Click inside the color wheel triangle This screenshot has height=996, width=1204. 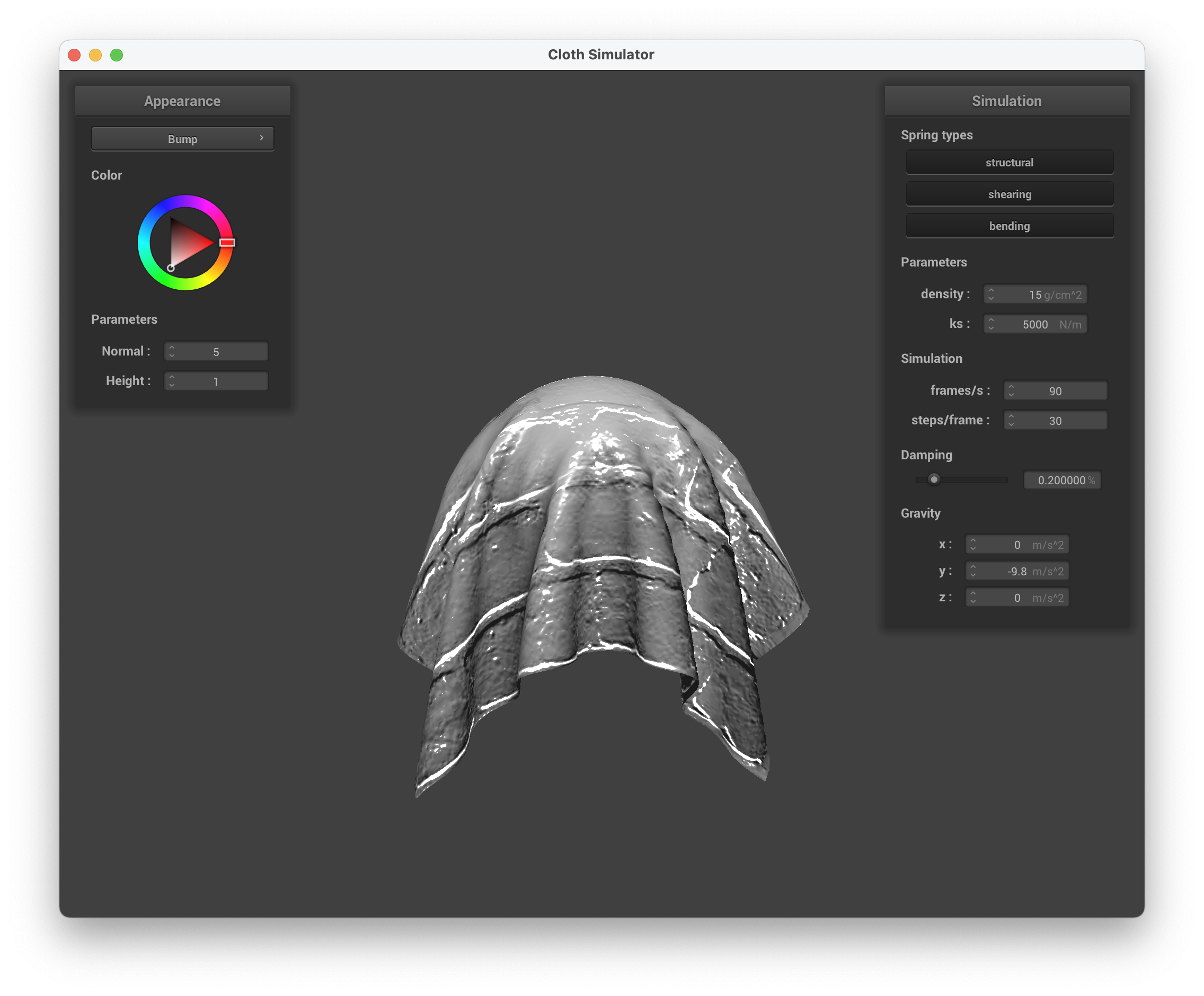tap(187, 244)
